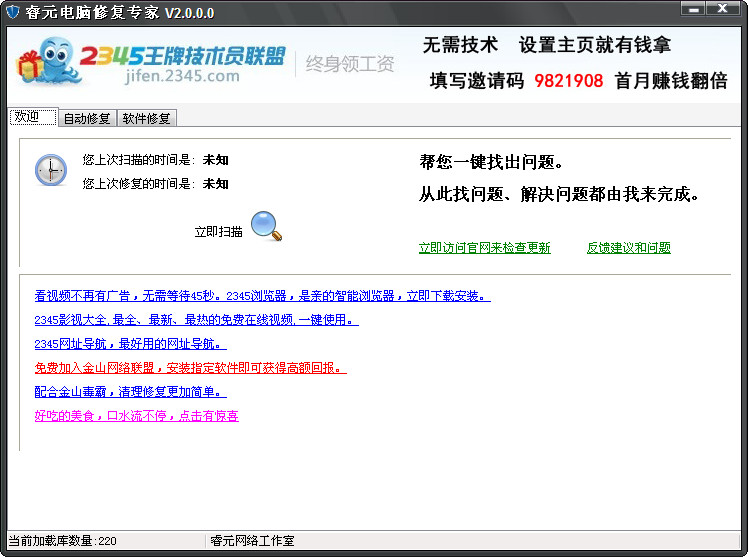Click banner text 首月赚钱翻倍
The height and width of the screenshot is (557, 748).
671,81
